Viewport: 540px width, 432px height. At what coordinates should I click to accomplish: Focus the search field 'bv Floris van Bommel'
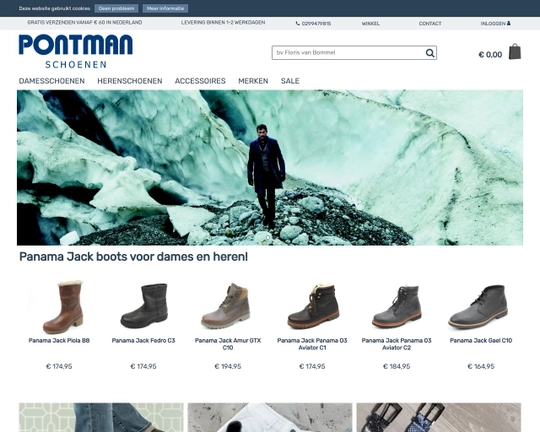(x=349, y=53)
